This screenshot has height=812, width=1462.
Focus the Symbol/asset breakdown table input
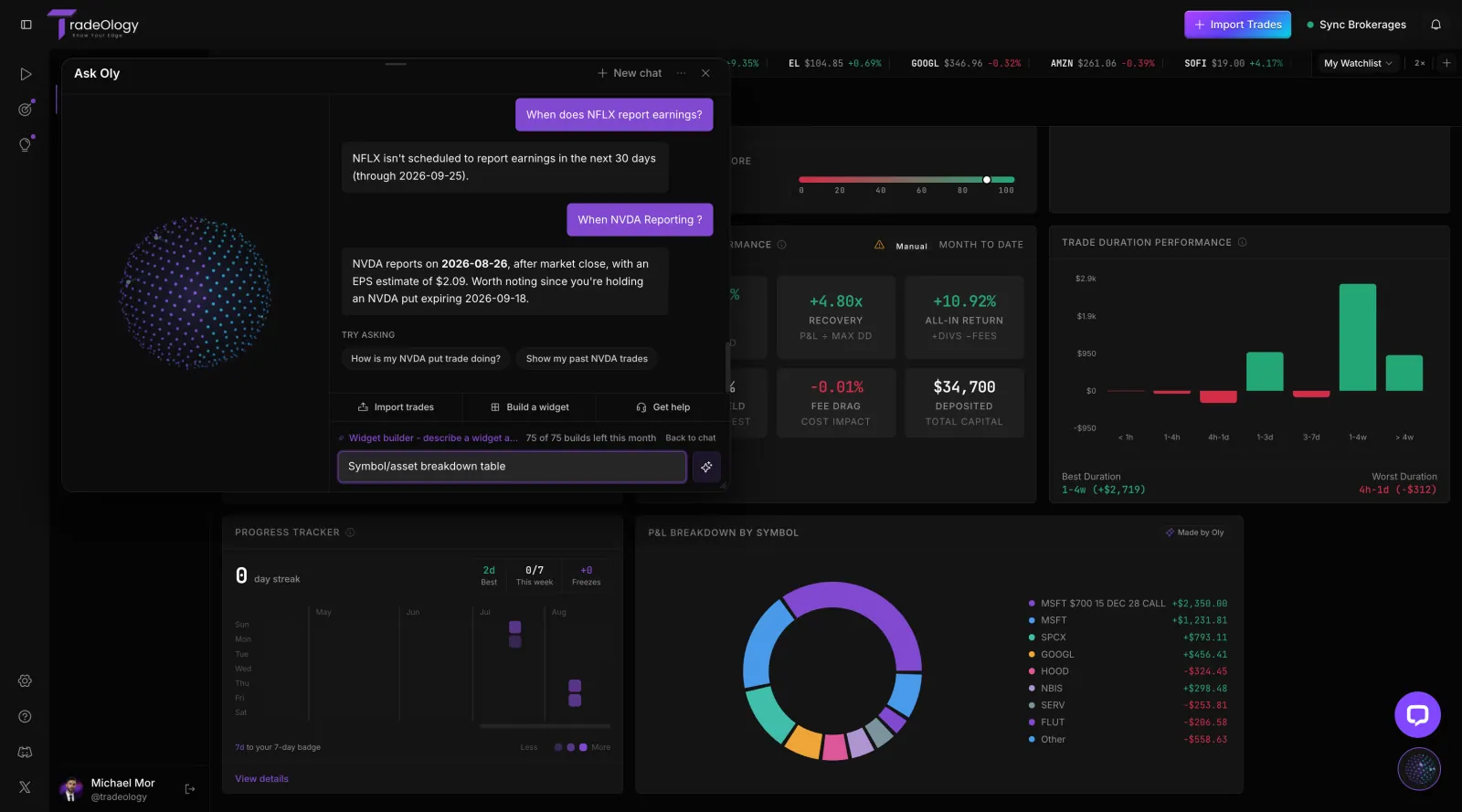[x=512, y=467]
